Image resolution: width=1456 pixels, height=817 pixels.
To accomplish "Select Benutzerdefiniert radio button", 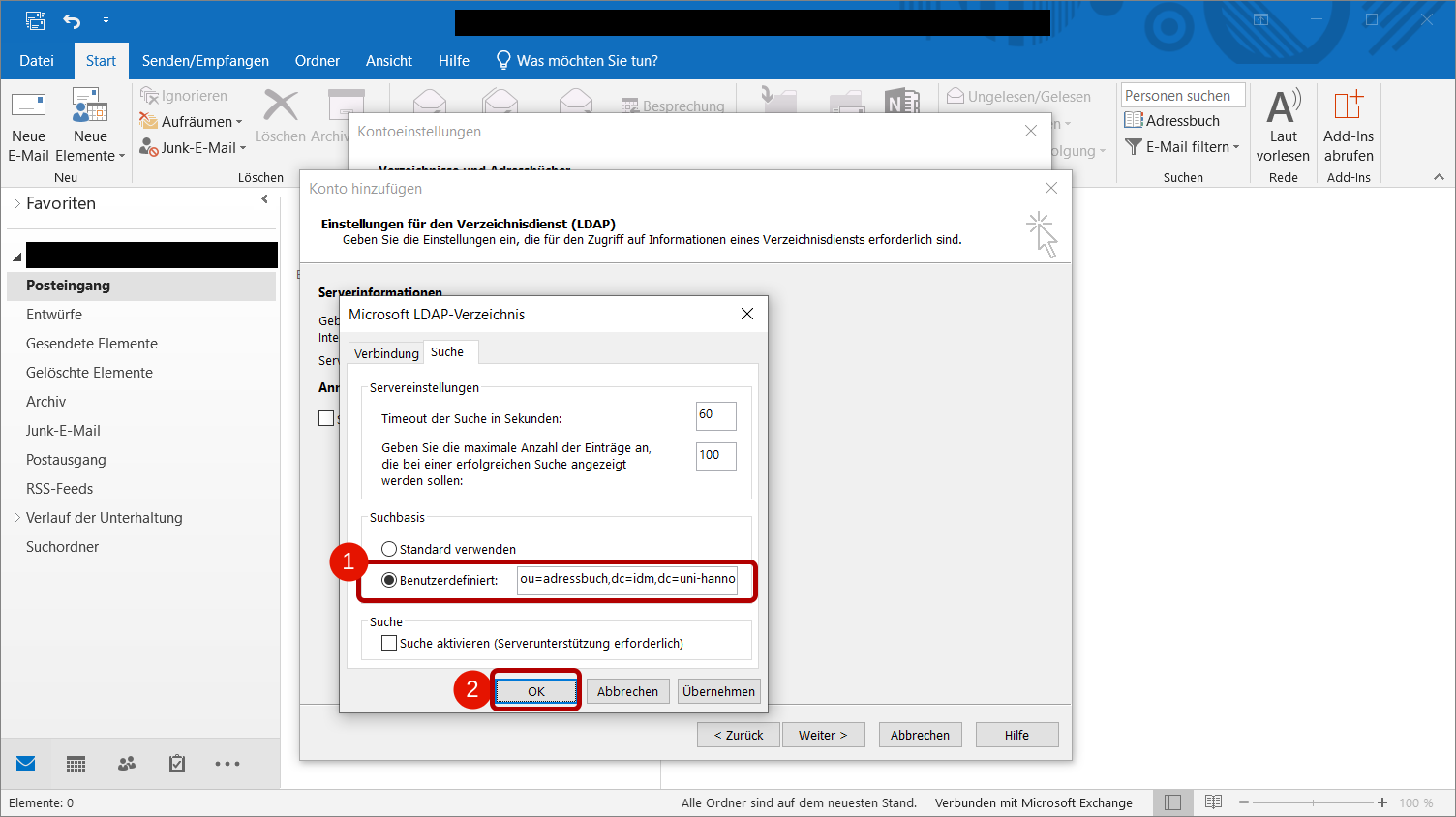I will coord(389,580).
